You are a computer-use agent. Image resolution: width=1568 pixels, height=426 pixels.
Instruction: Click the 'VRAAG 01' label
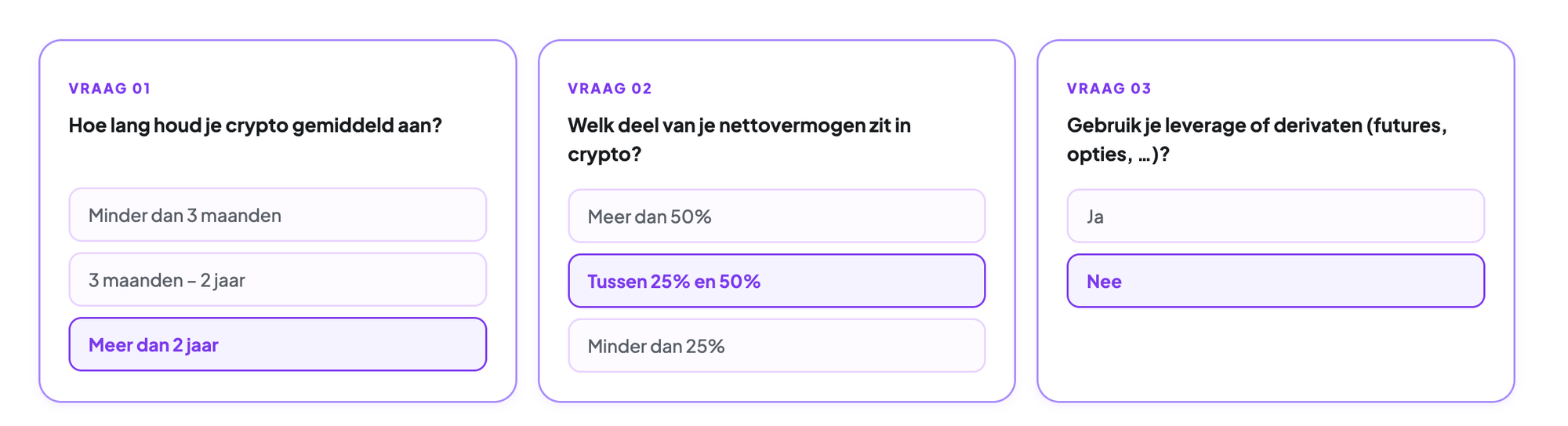tap(110, 89)
